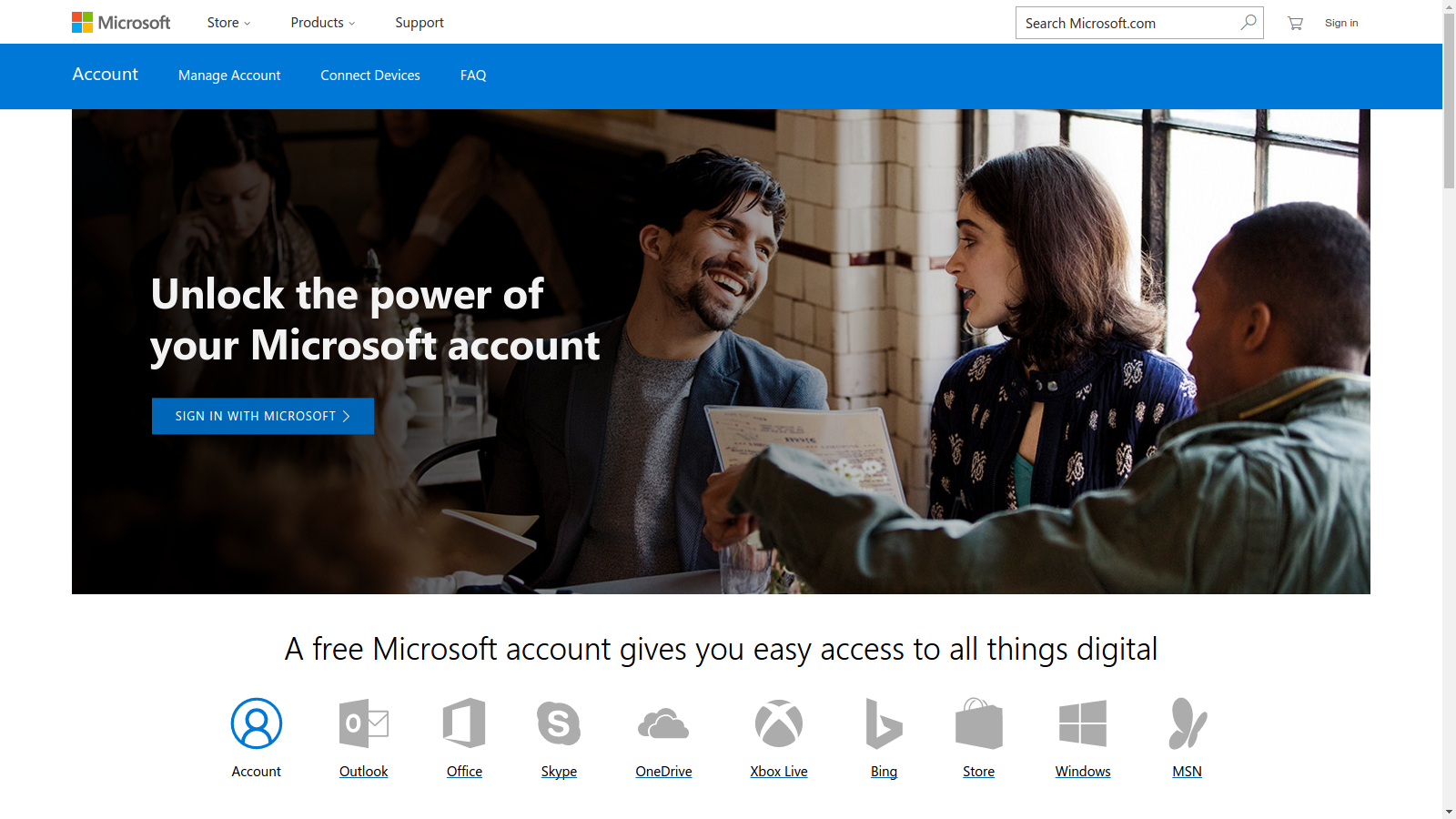Open the MSN text link
The height and width of the screenshot is (819, 1456).
1188,772
